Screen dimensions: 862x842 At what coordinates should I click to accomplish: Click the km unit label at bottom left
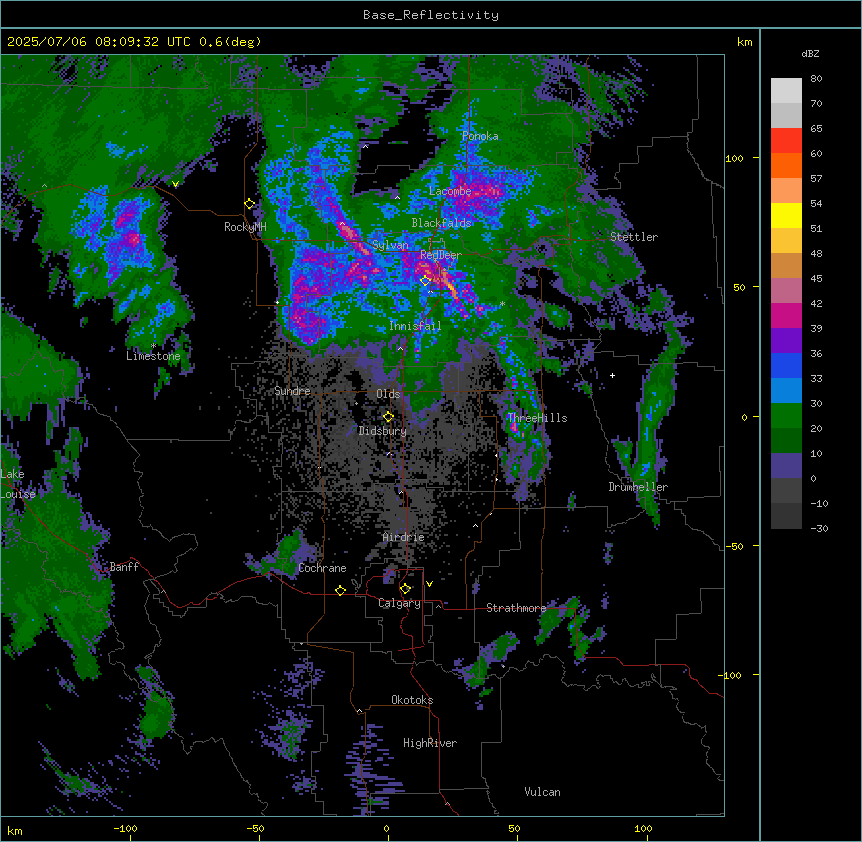15,830
